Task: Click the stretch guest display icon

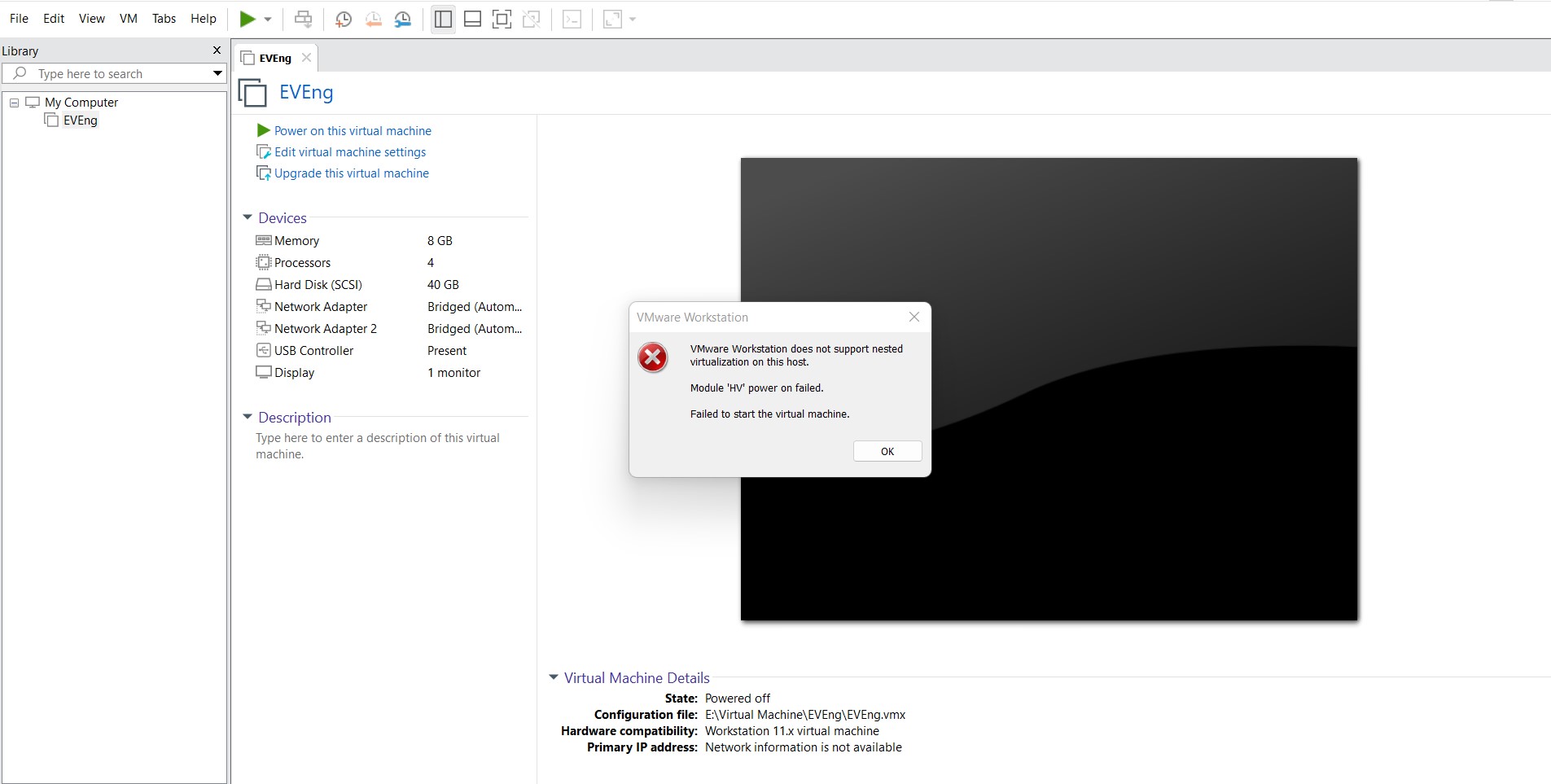Action: coord(612,20)
